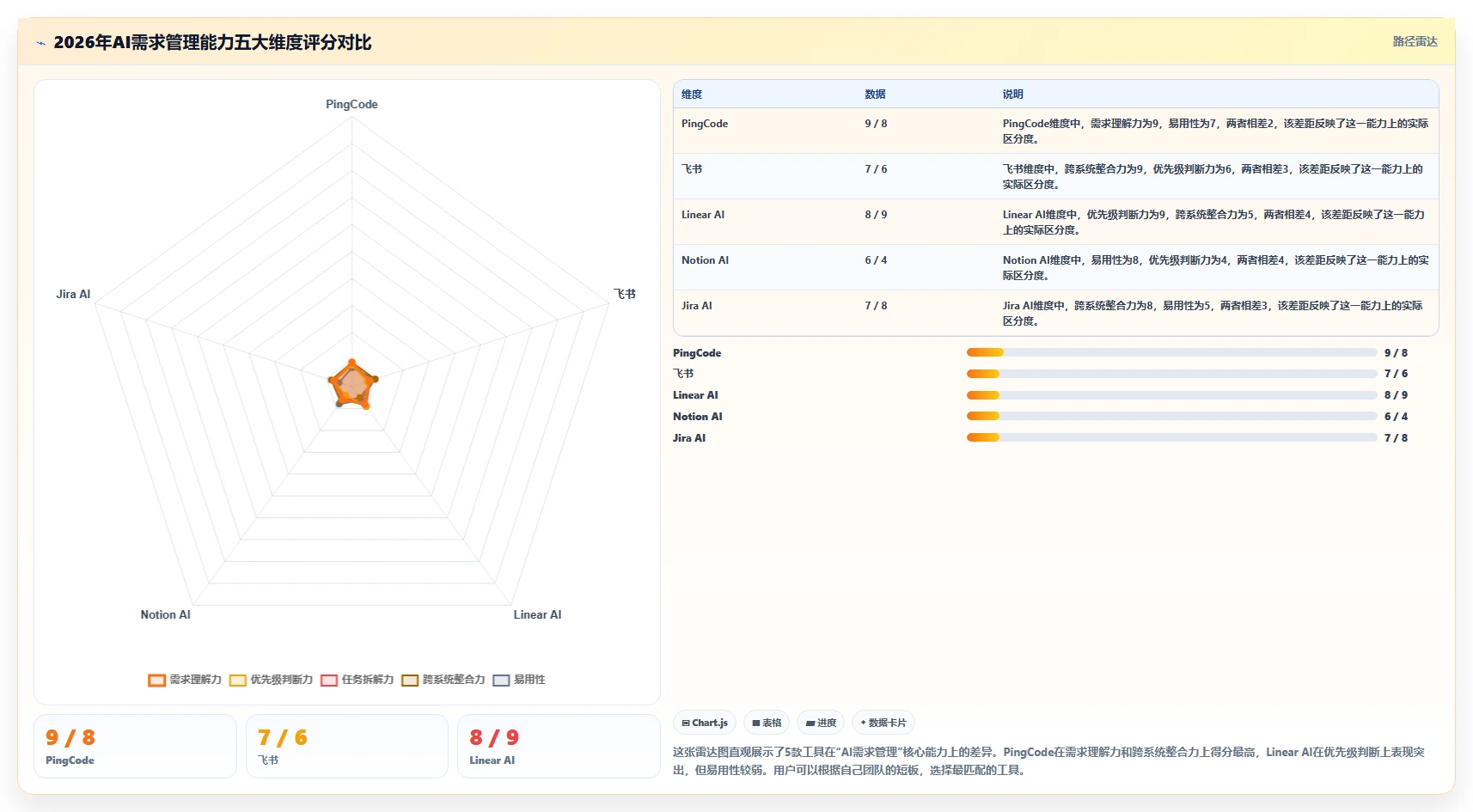Click the Linear AI label in the progress list
1473x812 pixels.
click(695, 395)
